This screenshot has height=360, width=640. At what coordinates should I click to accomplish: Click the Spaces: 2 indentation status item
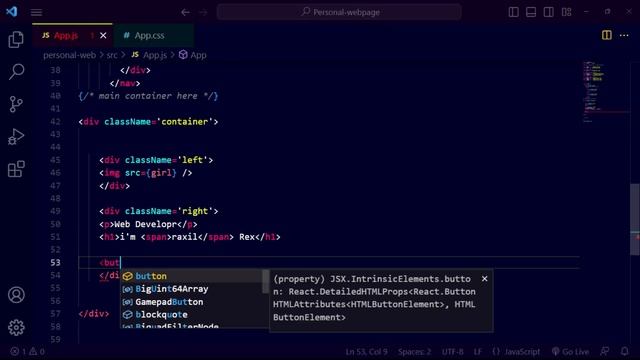(414, 351)
